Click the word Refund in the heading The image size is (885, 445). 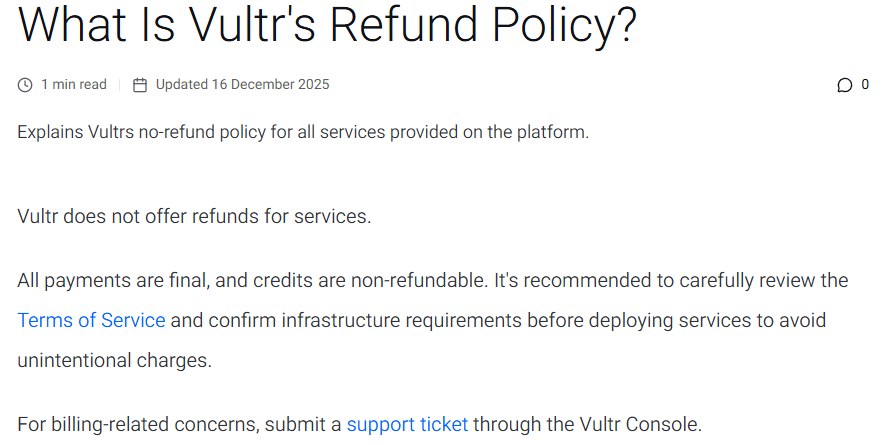point(403,25)
